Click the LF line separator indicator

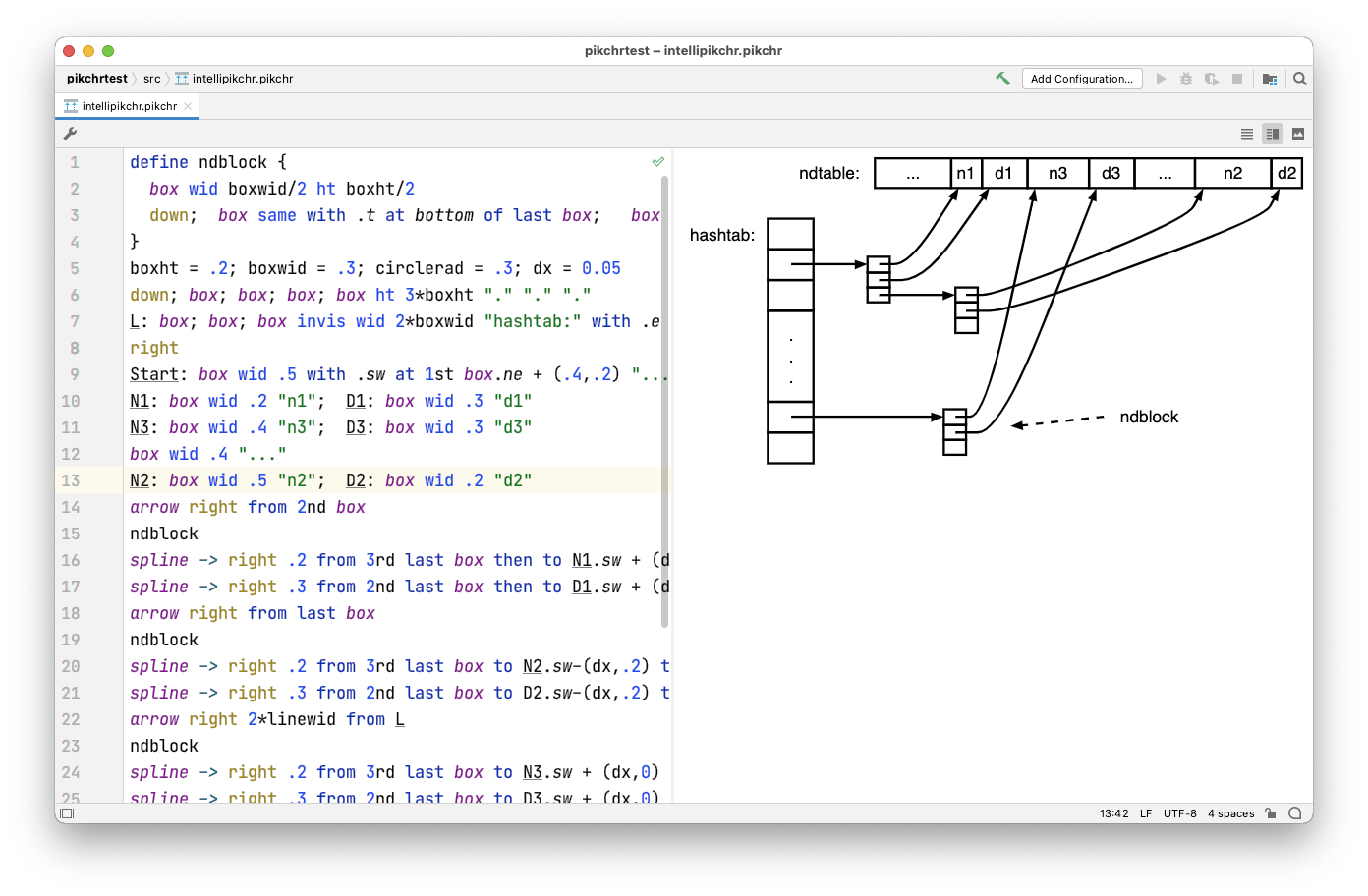click(x=1146, y=813)
